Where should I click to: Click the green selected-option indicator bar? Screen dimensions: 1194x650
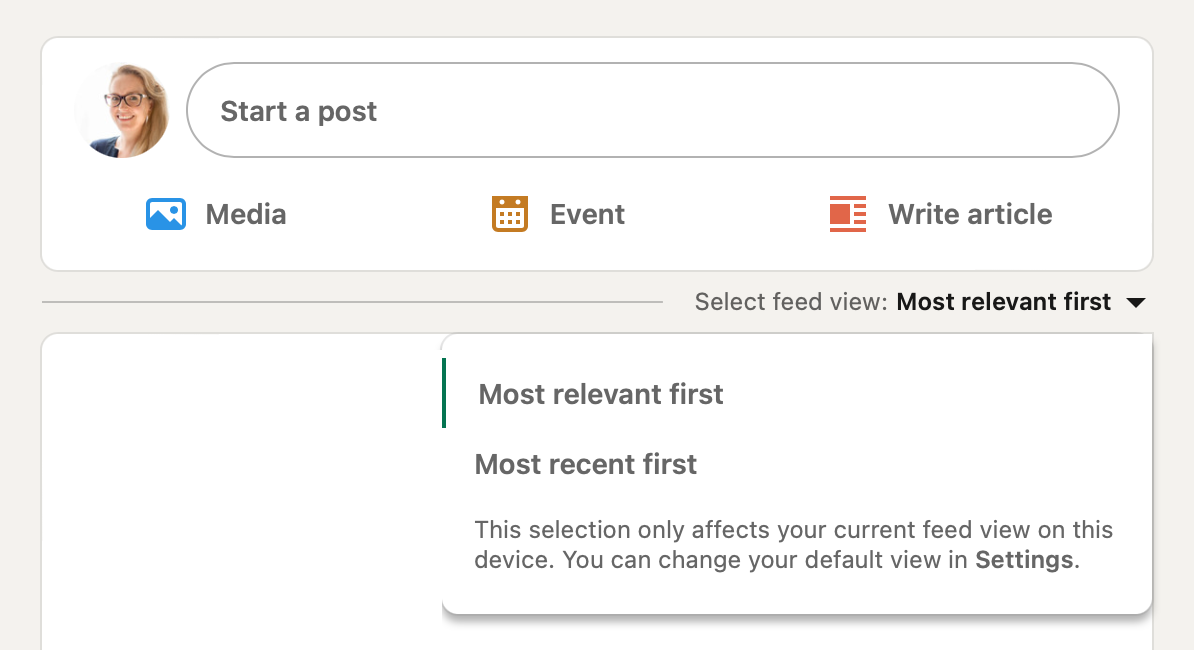click(x=444, y=394)
